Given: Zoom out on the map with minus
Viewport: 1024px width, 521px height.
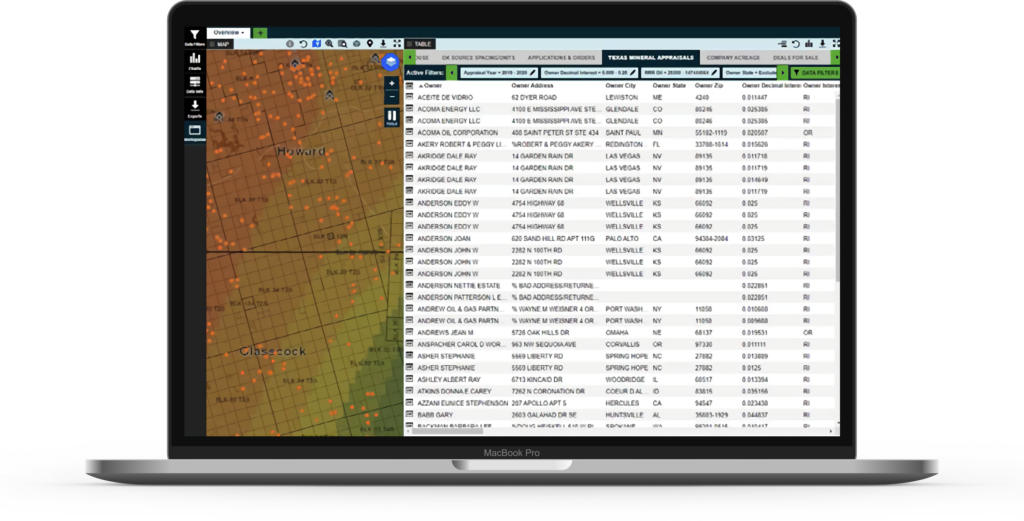Looking at the screenshot, I should [391, 97].
